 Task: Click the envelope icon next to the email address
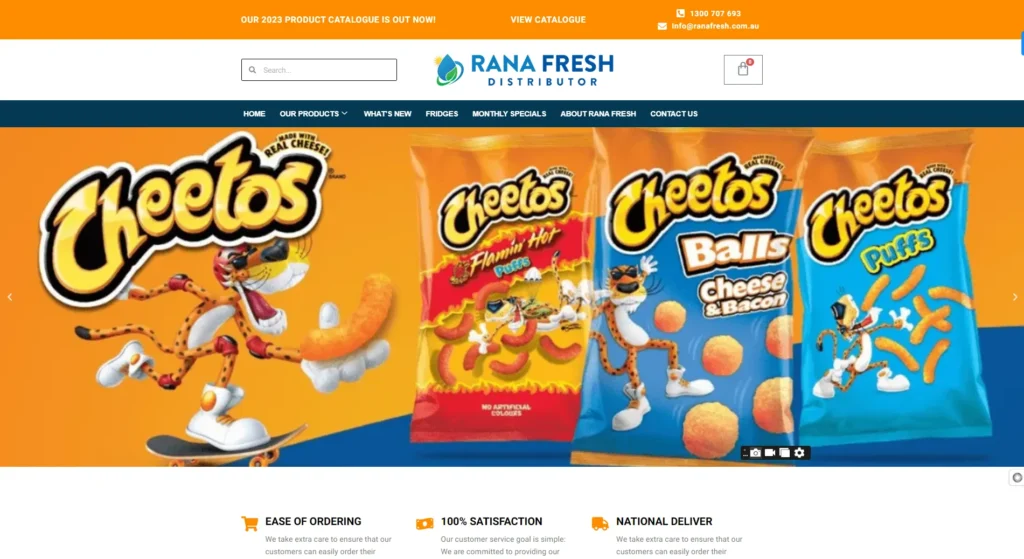point(662,26)
